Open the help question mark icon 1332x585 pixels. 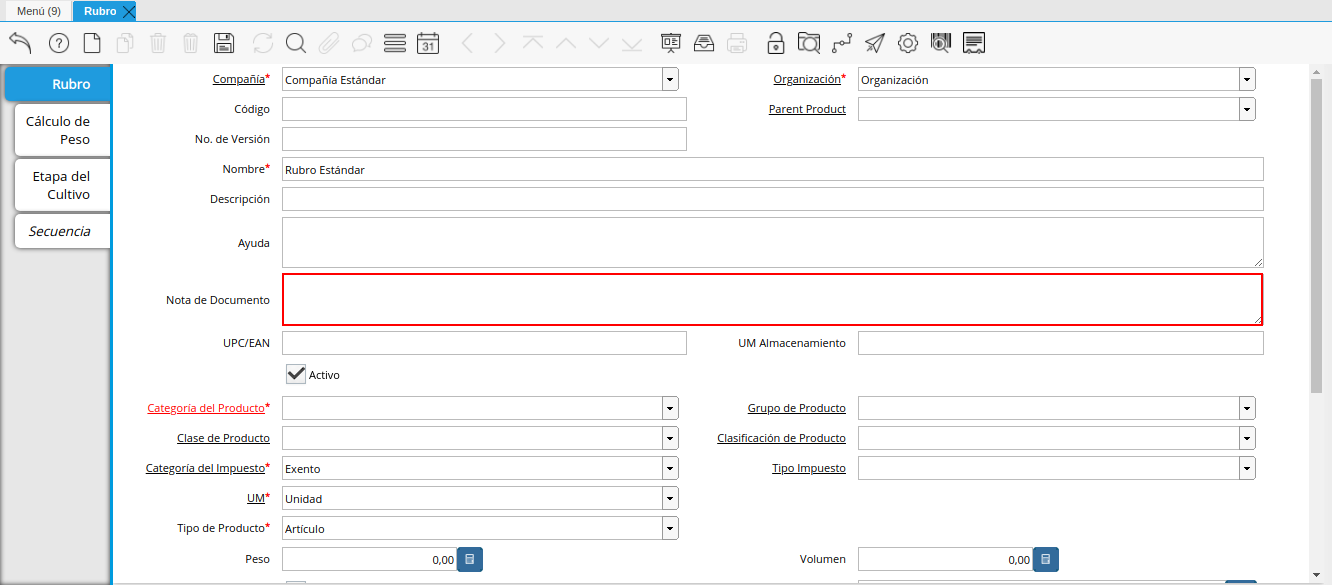coord(59,43)
